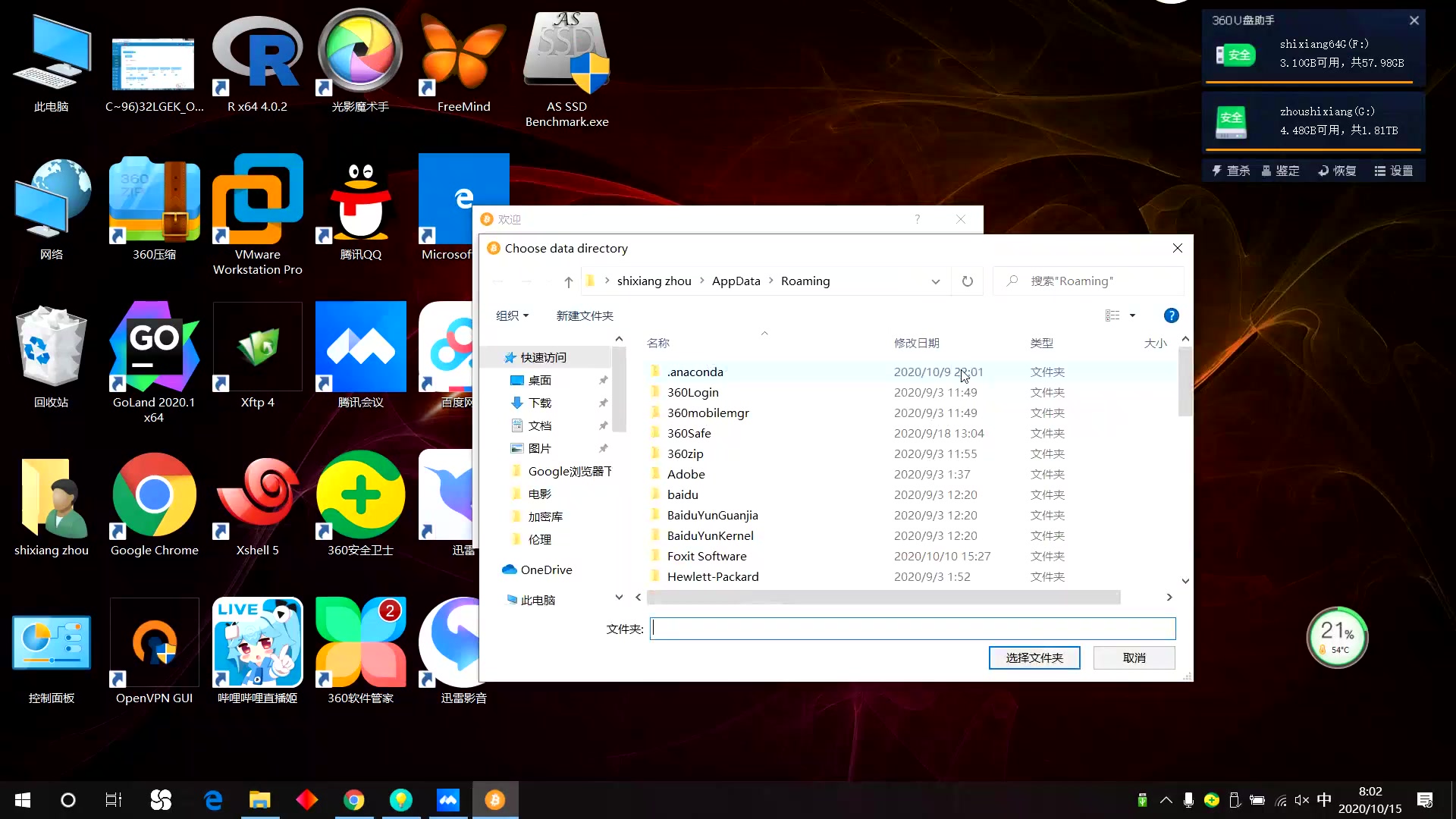Screen dimensions: 1456x819
Task: Open the taskbar clock showing 2020/10/15
Action: click(x=1370, y=800)
